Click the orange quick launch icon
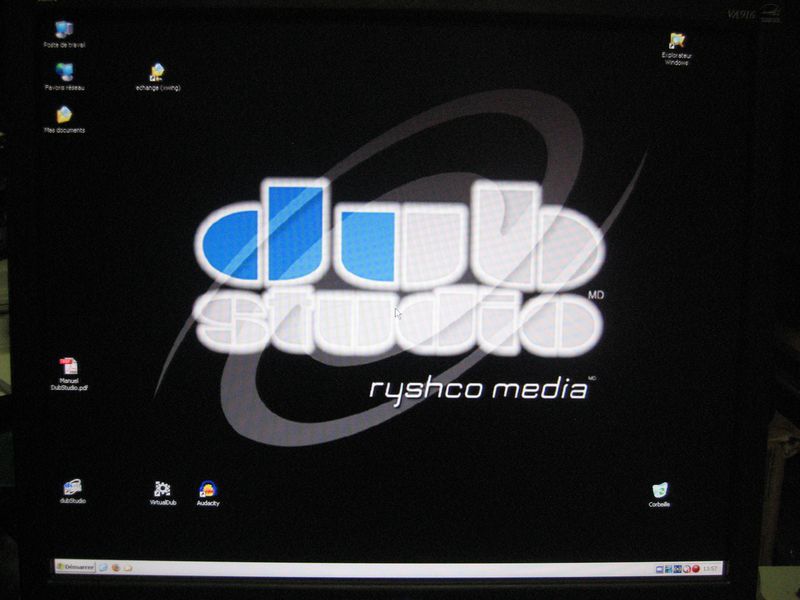 point(116,567)
